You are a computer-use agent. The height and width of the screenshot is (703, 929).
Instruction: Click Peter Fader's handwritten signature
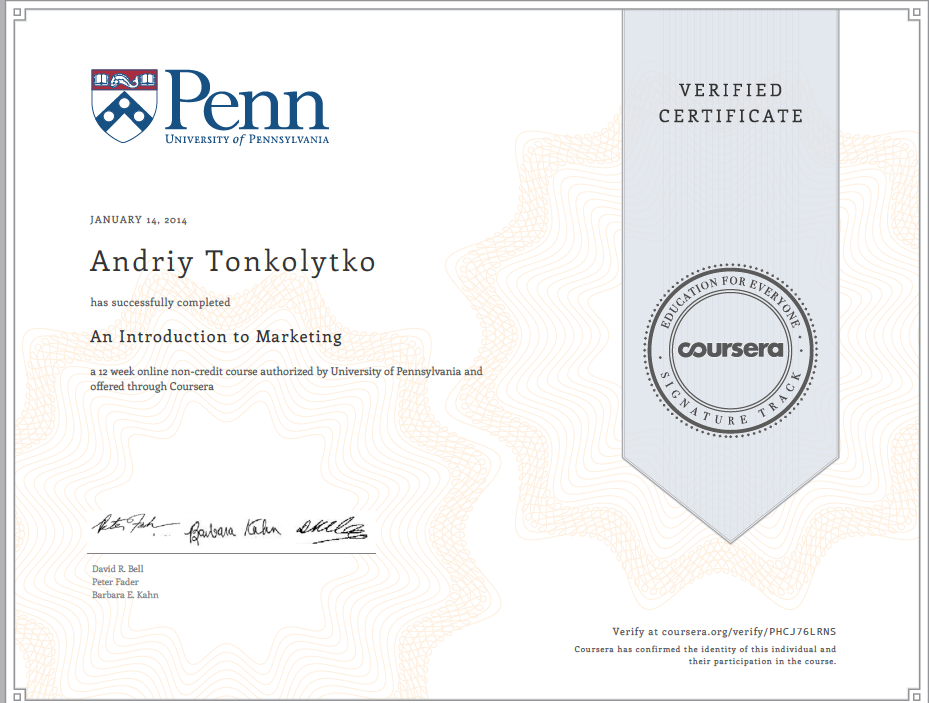(134, 525)
